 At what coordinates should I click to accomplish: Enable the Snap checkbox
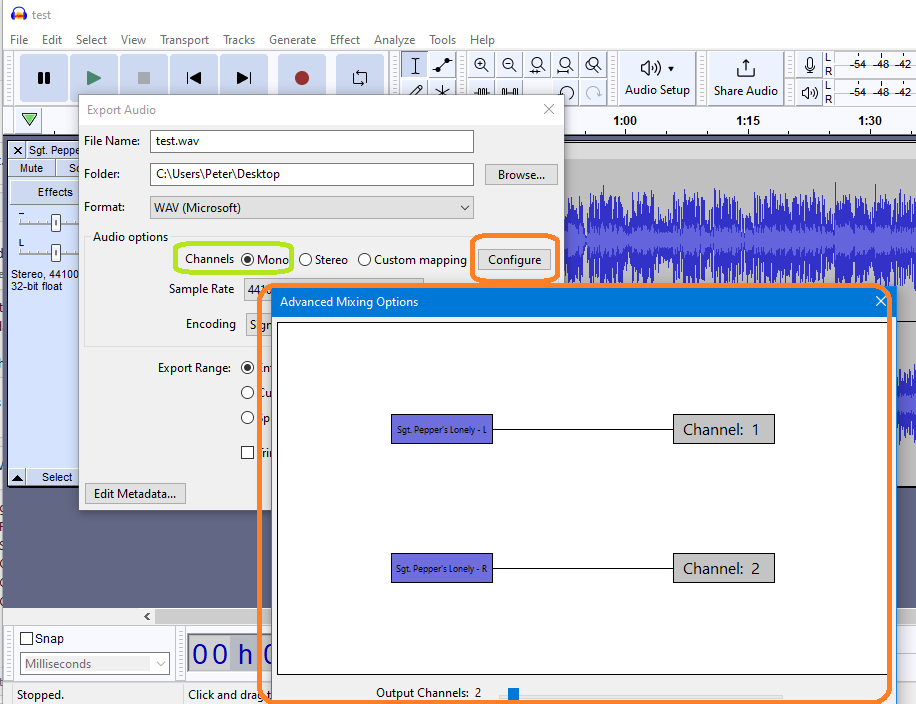coord(28,638)
